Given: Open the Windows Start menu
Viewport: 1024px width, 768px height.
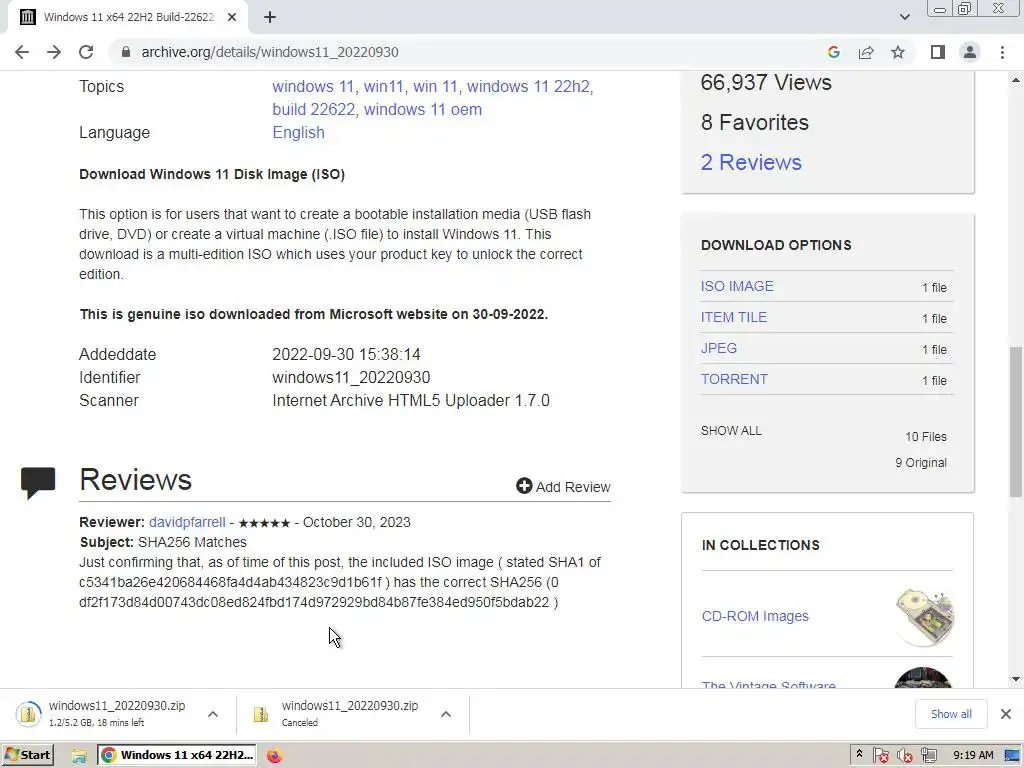Looking at the screenshot, I should click(x=28, y=755).
